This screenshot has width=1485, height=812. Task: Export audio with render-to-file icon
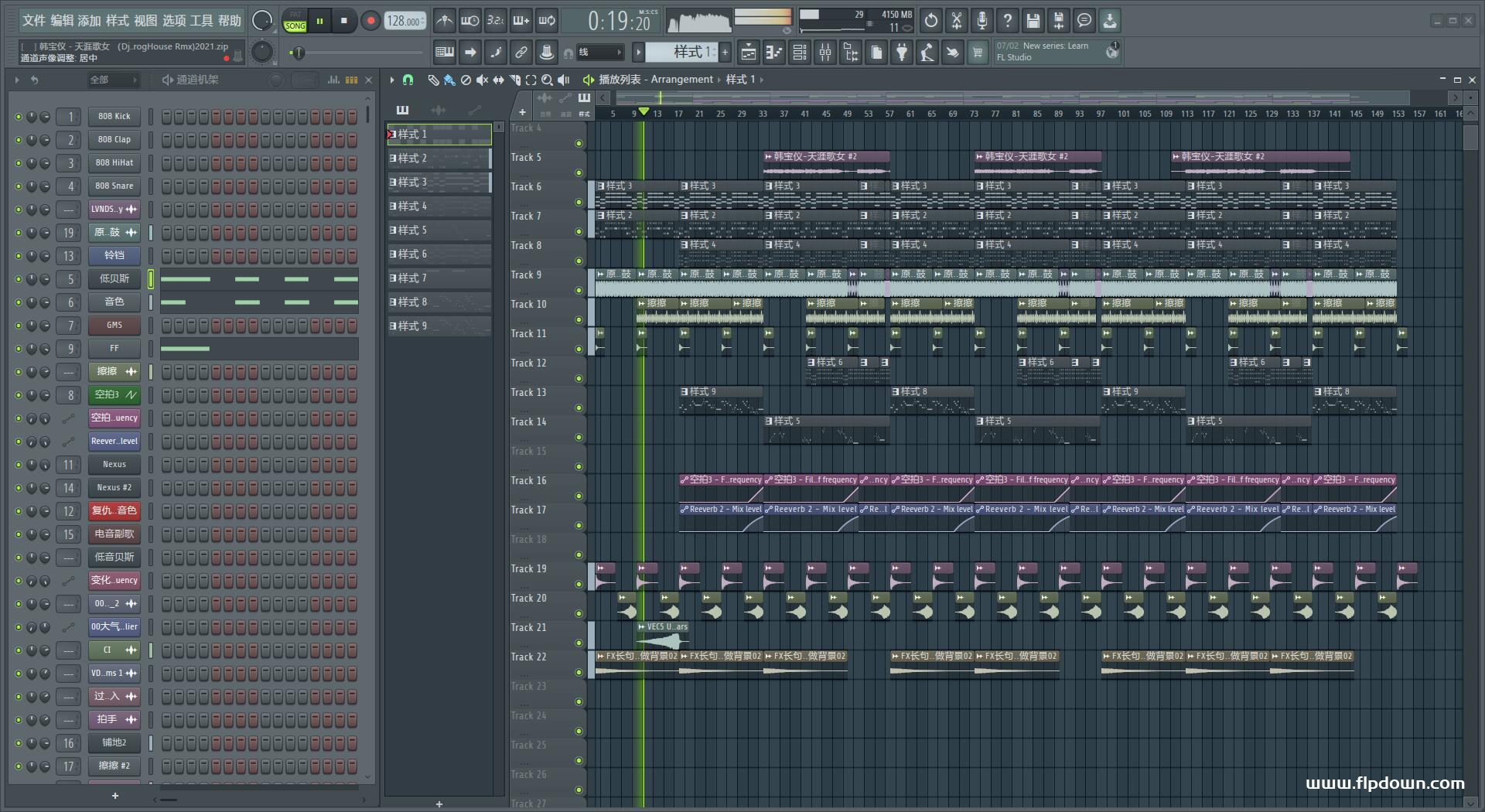(1059, 21)
